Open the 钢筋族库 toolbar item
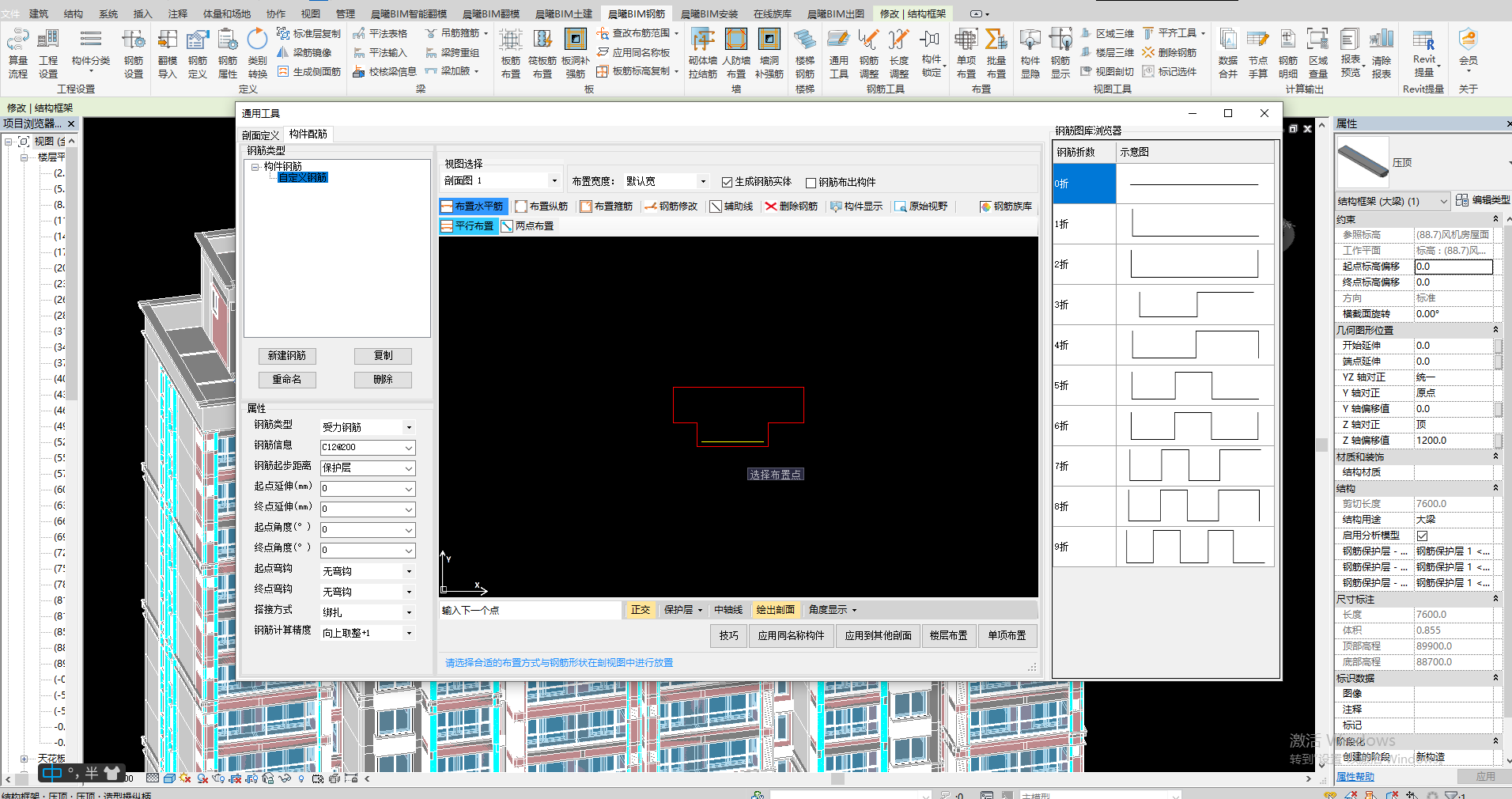This screenshot has height=799, width=1512. (1007, 206)
